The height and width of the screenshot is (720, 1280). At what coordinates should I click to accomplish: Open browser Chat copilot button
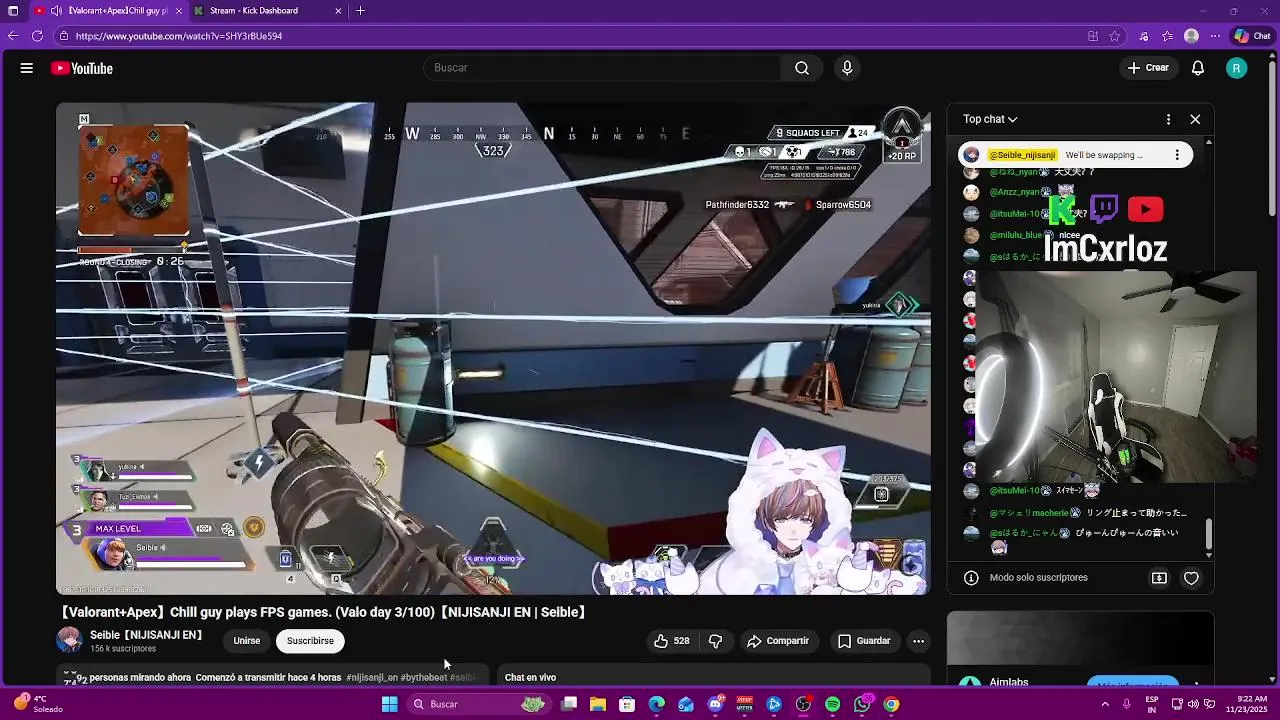(1252, 36)
